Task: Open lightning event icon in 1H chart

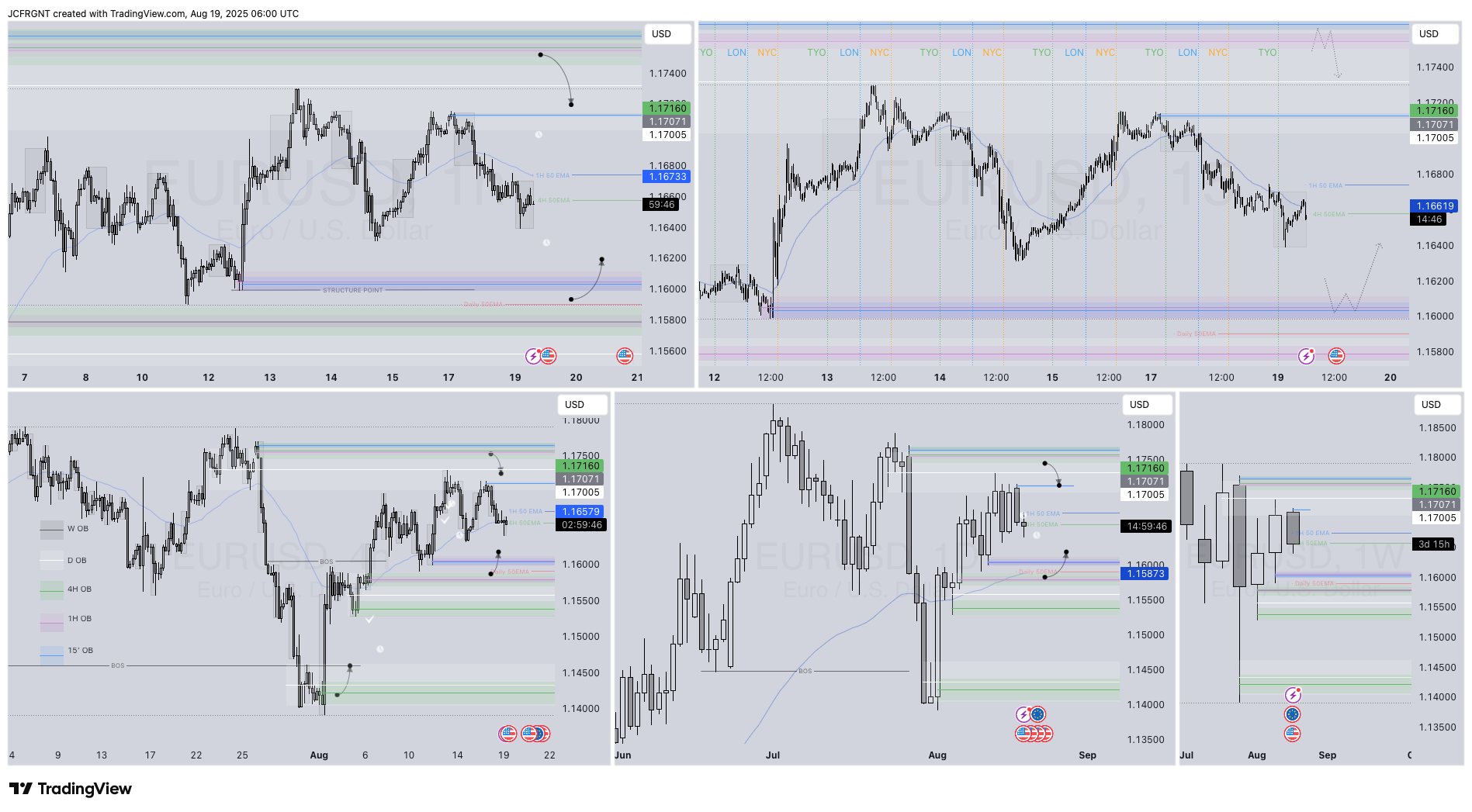Action: point(534,356)
